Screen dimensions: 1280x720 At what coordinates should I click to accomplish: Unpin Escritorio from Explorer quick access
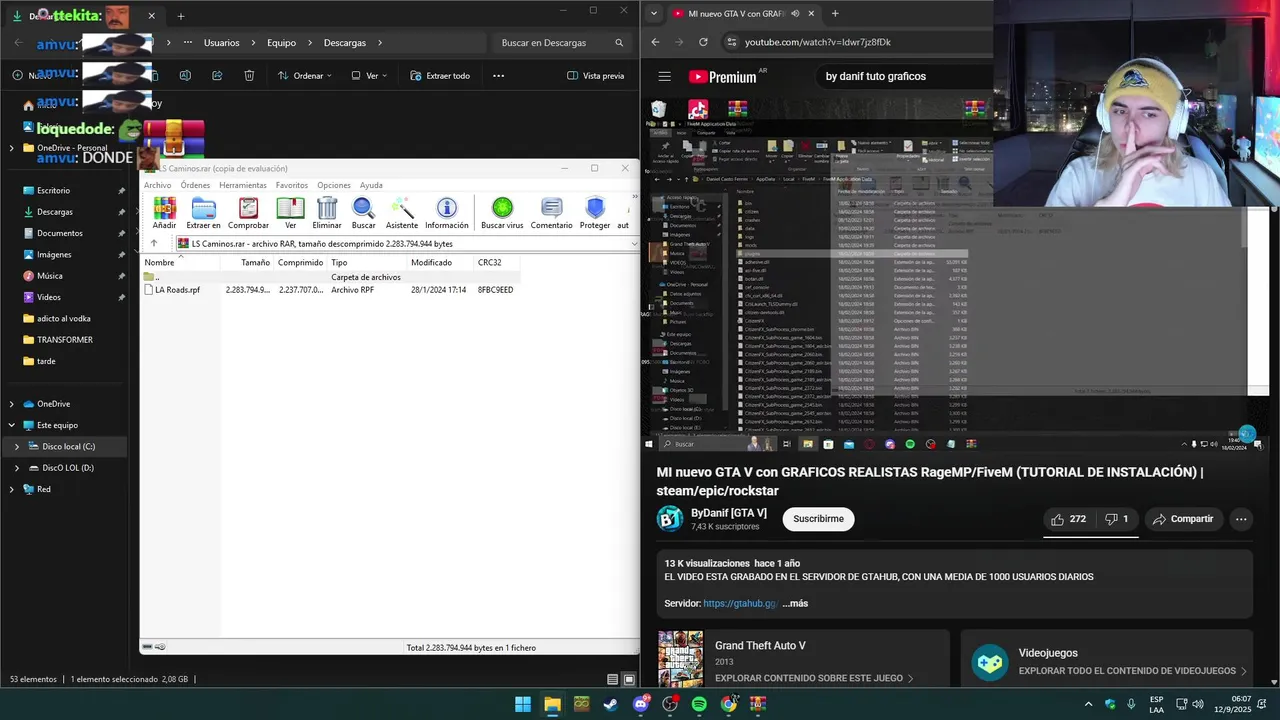[121, 190]
